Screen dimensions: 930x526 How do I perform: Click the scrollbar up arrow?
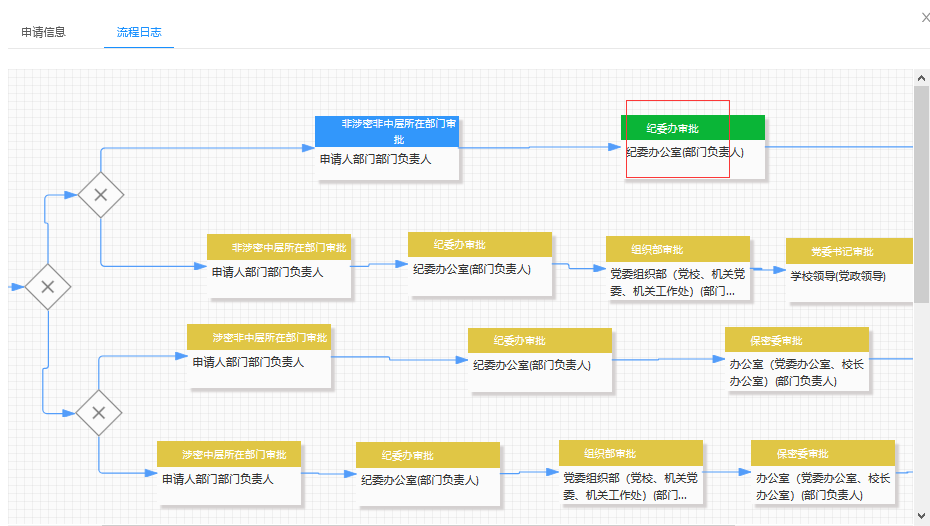(x=921, y=78)
